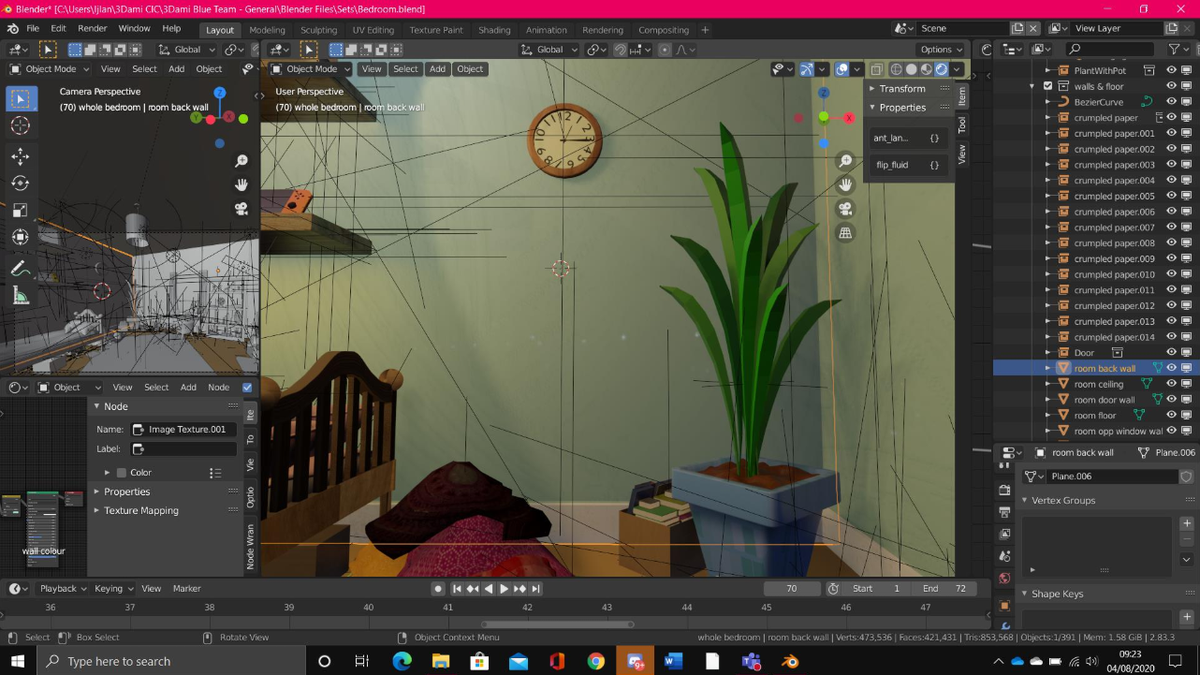This screenshot has width=1200, height=675.
Task: Switch to the Shading workspace tab
Action: click(x=494, y=30)
